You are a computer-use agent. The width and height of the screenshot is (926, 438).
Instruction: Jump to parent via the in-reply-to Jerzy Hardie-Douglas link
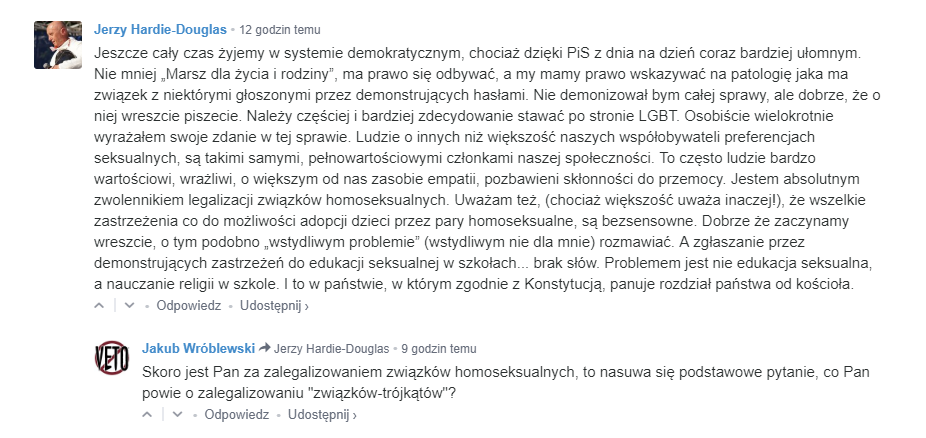point(330,349)
